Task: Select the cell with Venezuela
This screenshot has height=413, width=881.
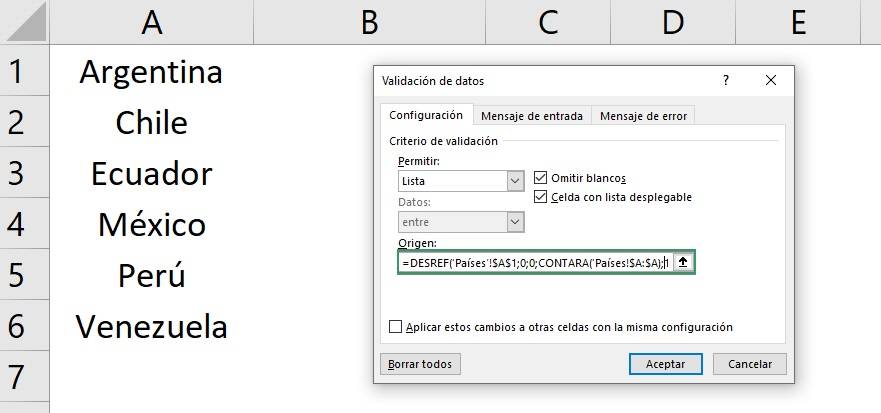Action: [x=151, y=326]
